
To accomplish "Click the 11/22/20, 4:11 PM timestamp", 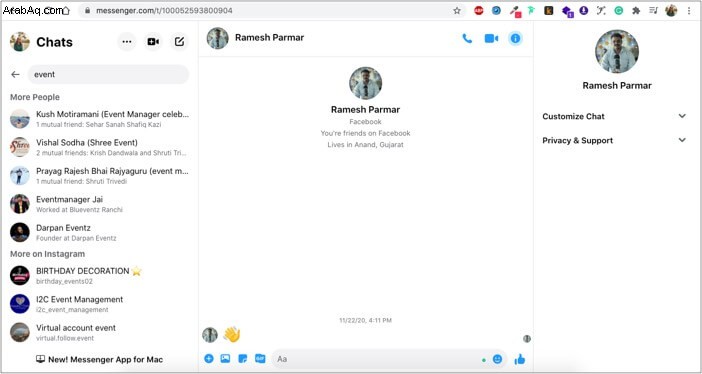I will point(365,320).
